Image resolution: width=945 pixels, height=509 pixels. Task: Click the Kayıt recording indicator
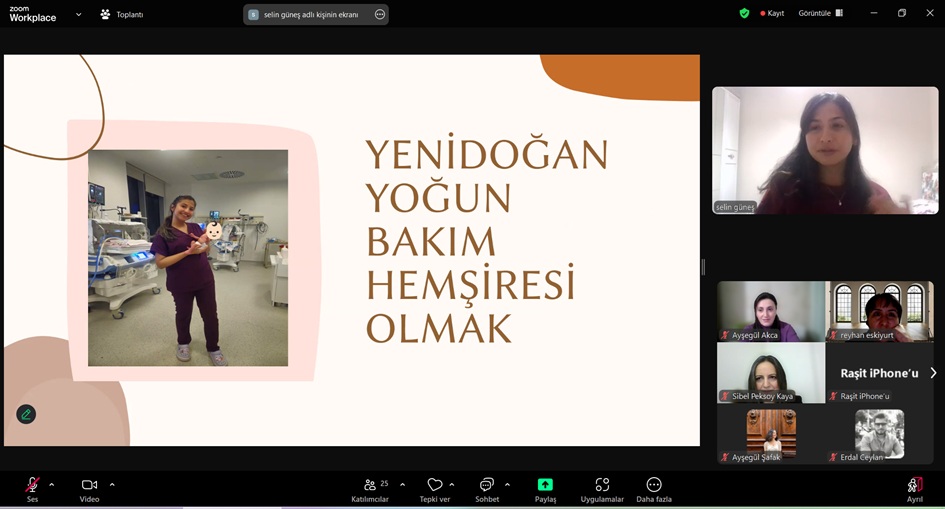tap(772, 13)
